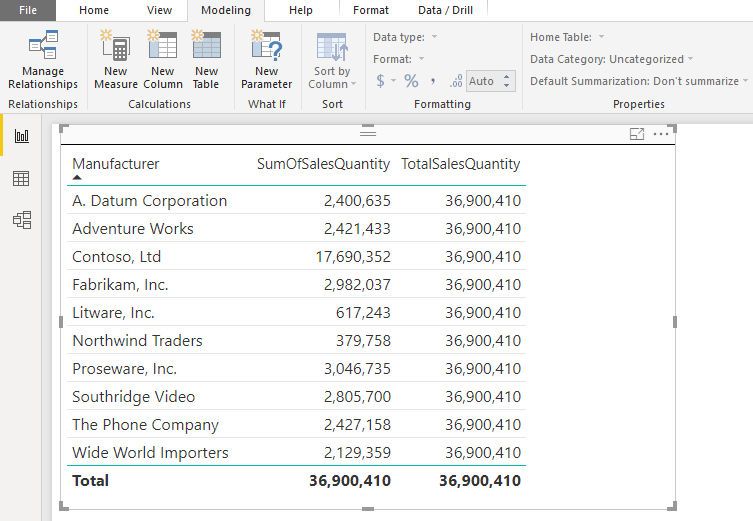Viewport: 753px width, 521px height.
Task: Click value 3,046,735 for Proseware
Action: coord(357,368)
